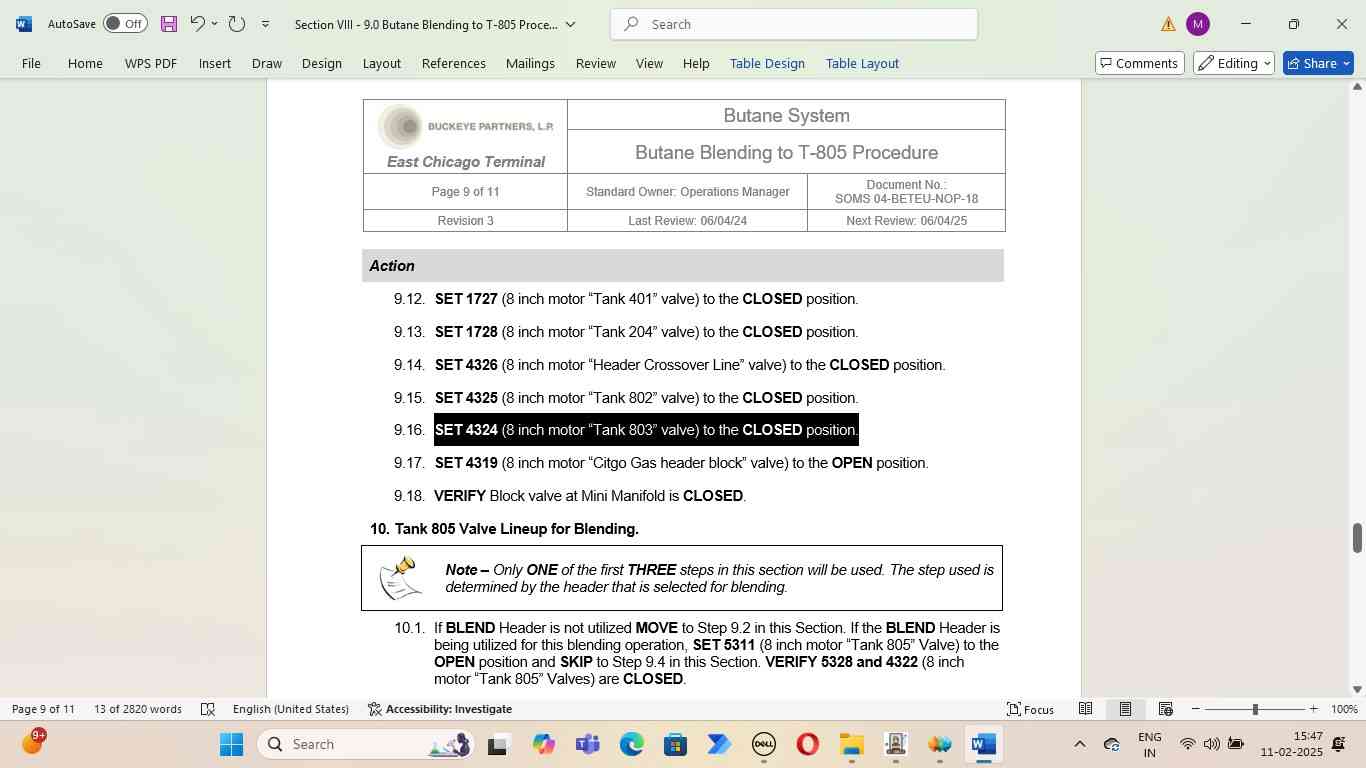Open the Editing mode dropdown

pyautogui.click(x=1234, y=63)
